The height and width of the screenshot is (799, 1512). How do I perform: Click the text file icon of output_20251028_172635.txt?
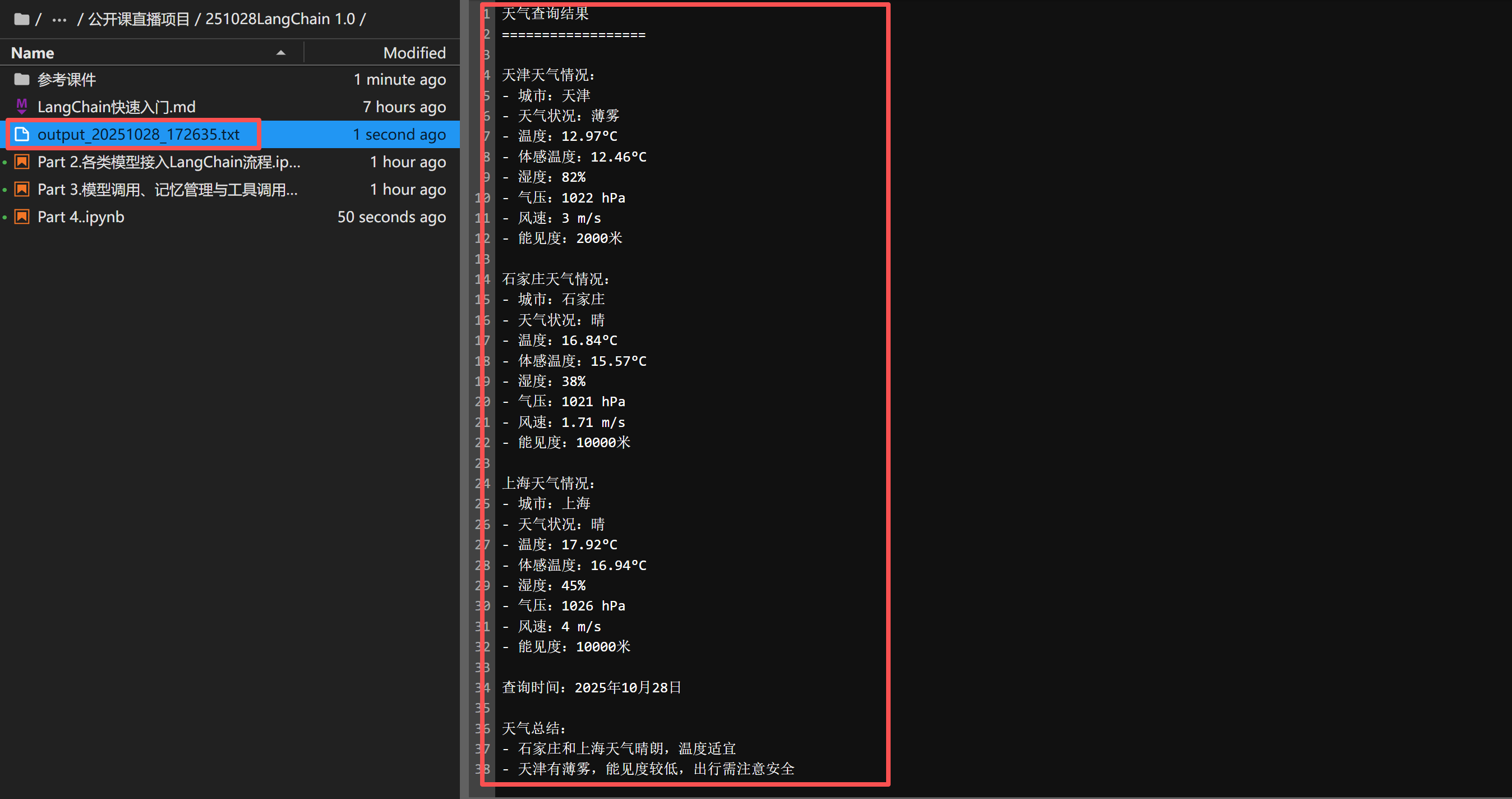(x=22, y=135)
